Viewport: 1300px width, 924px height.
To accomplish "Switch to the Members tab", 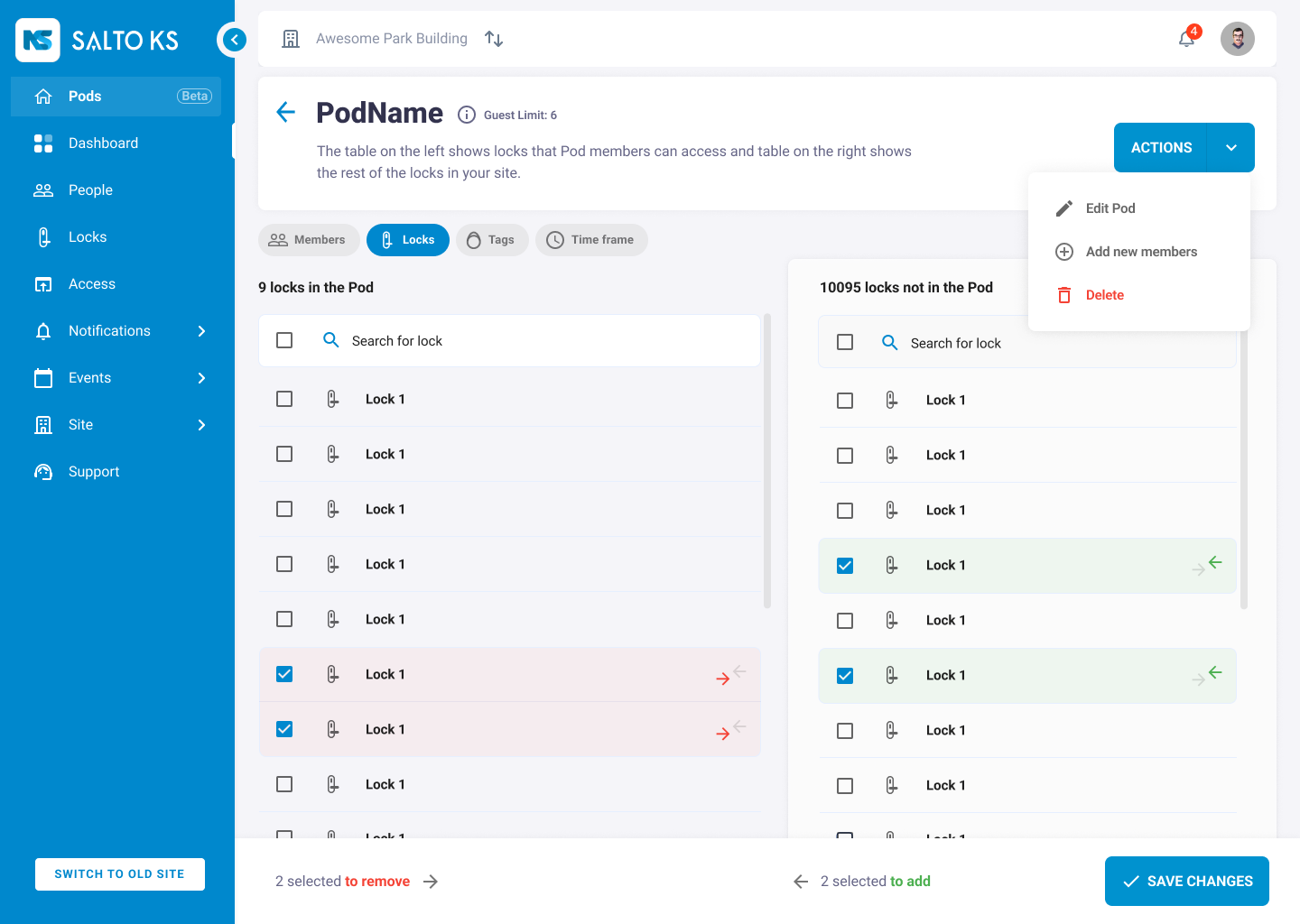I will (309, 240).
